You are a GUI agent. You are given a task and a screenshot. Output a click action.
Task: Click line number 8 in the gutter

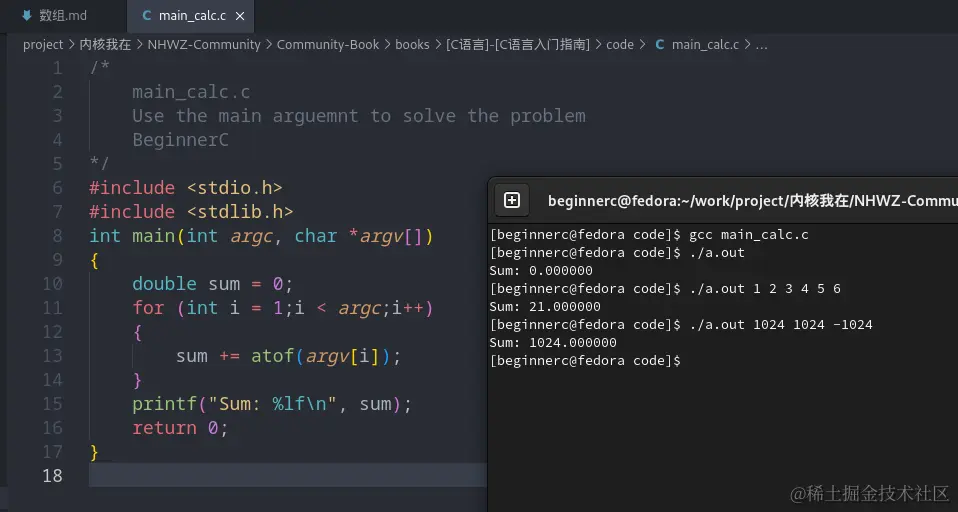(57, 236)
